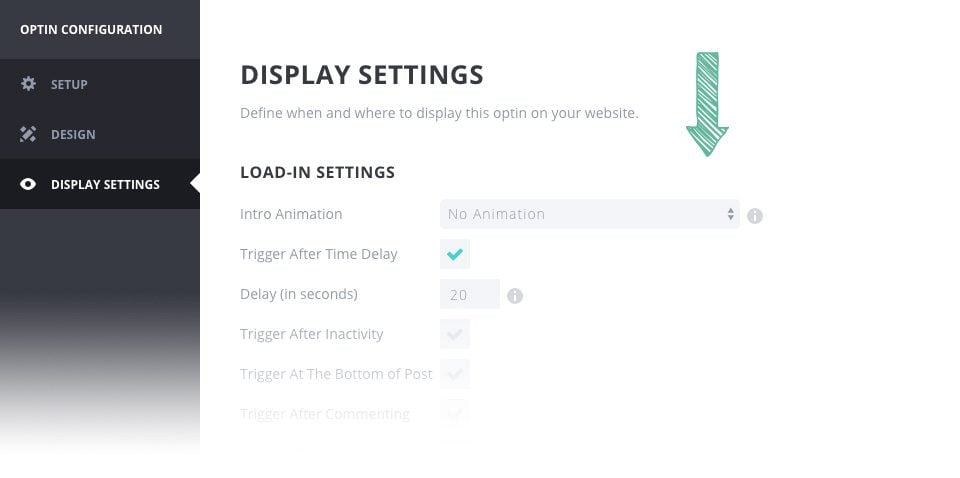Go to the Design section

[73, 134]
